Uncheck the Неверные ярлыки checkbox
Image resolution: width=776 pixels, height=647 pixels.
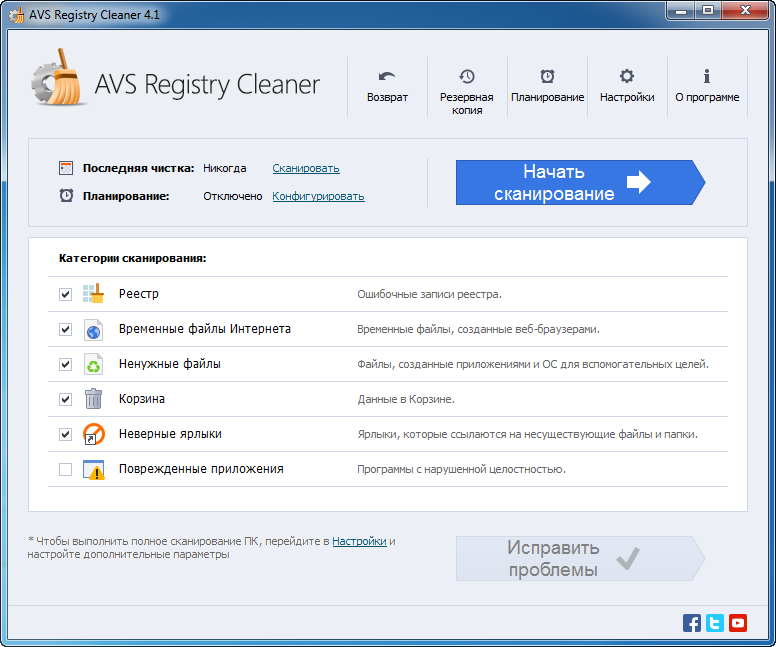click(x=66, y=434)
